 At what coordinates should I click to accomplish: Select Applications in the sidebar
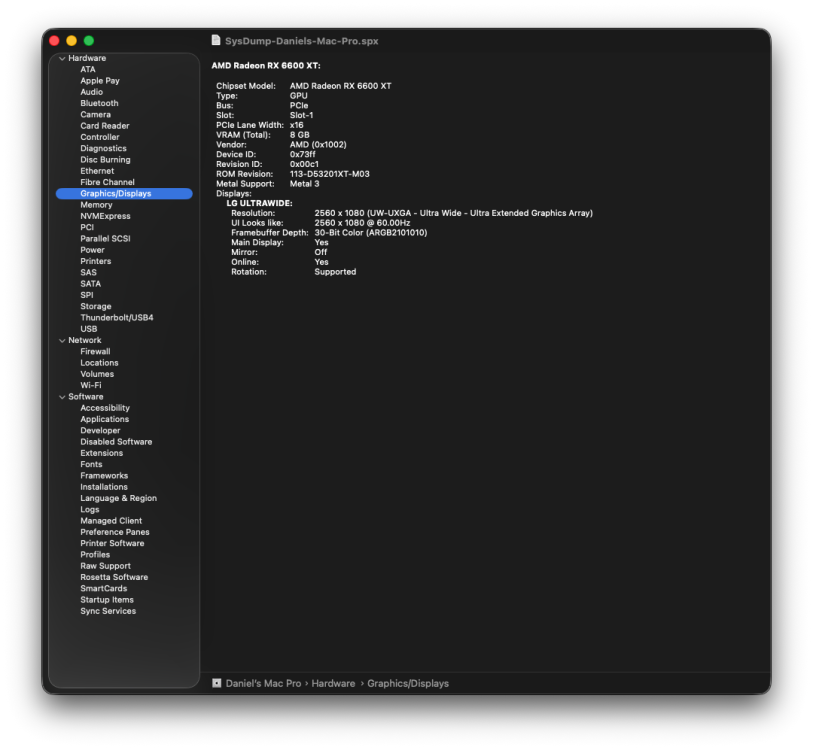pyautogui.click(x=104, y=419)
